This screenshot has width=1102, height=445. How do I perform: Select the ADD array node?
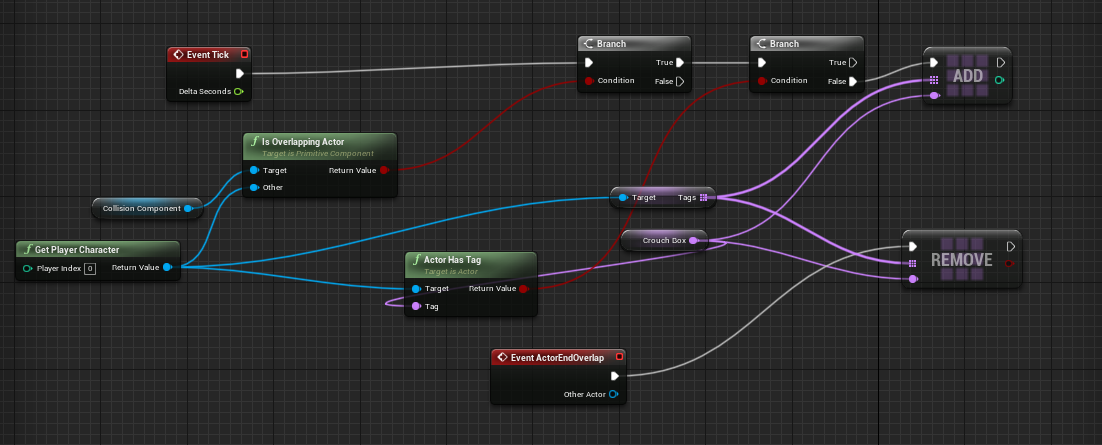[x=968, y=77]
